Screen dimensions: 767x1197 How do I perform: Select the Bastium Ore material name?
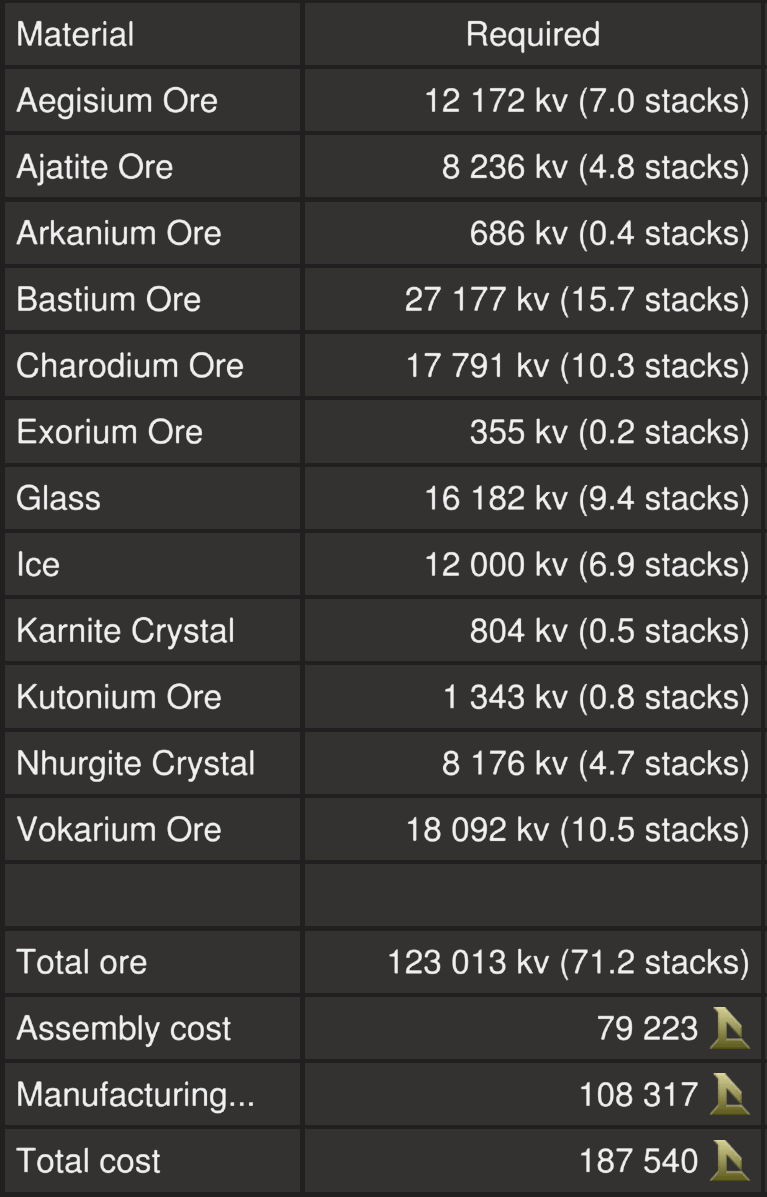109,299
